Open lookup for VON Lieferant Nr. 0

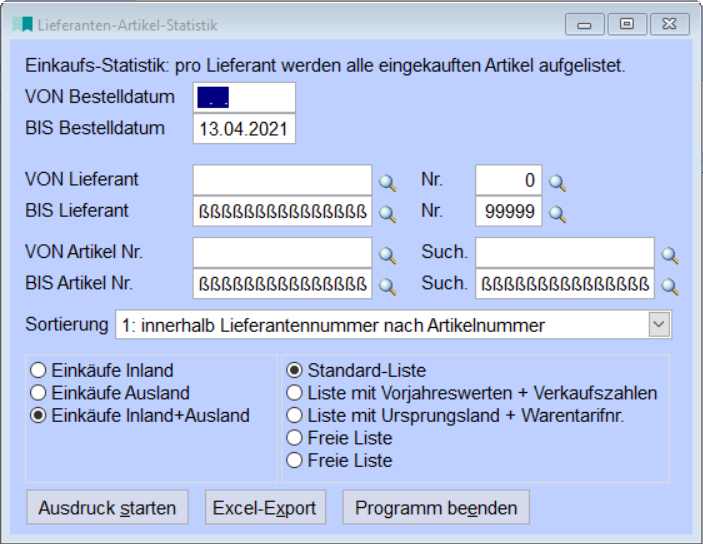[x=557, y=183]
